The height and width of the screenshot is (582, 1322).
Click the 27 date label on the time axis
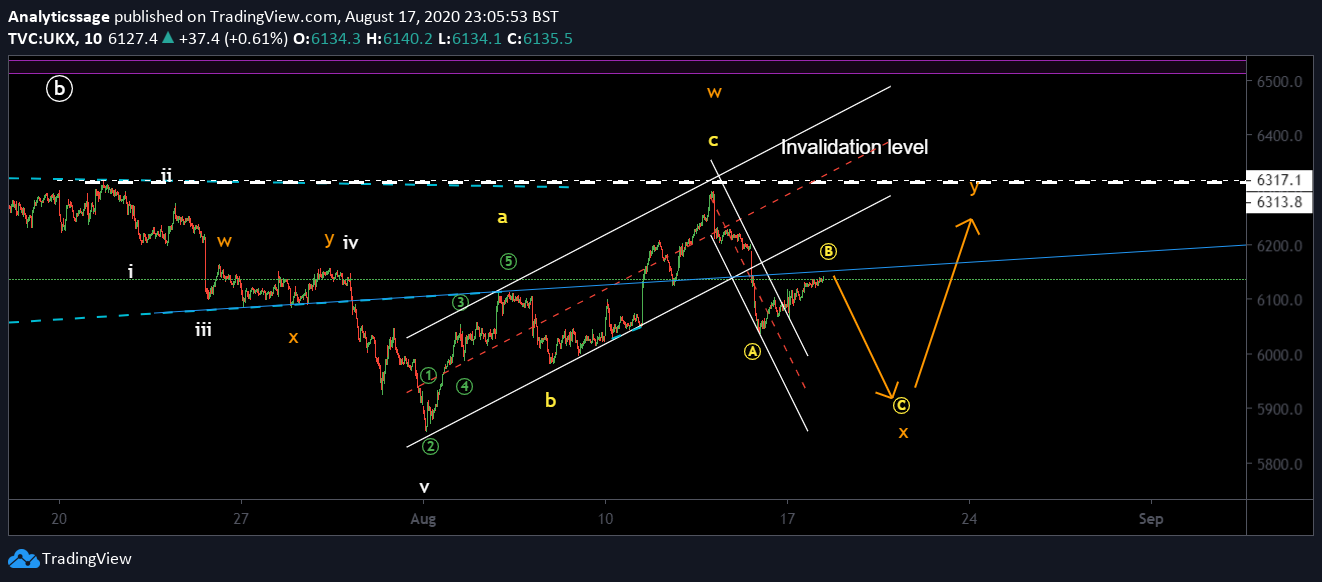coord(240,520)
